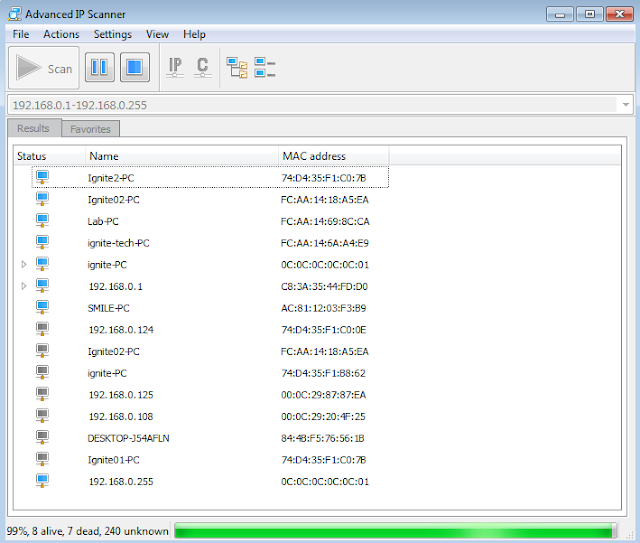The height and width of the screenshot is (543, 640).
Task: Click the gray computer icon for 192.168.0.108
Action: pos(42,416)
